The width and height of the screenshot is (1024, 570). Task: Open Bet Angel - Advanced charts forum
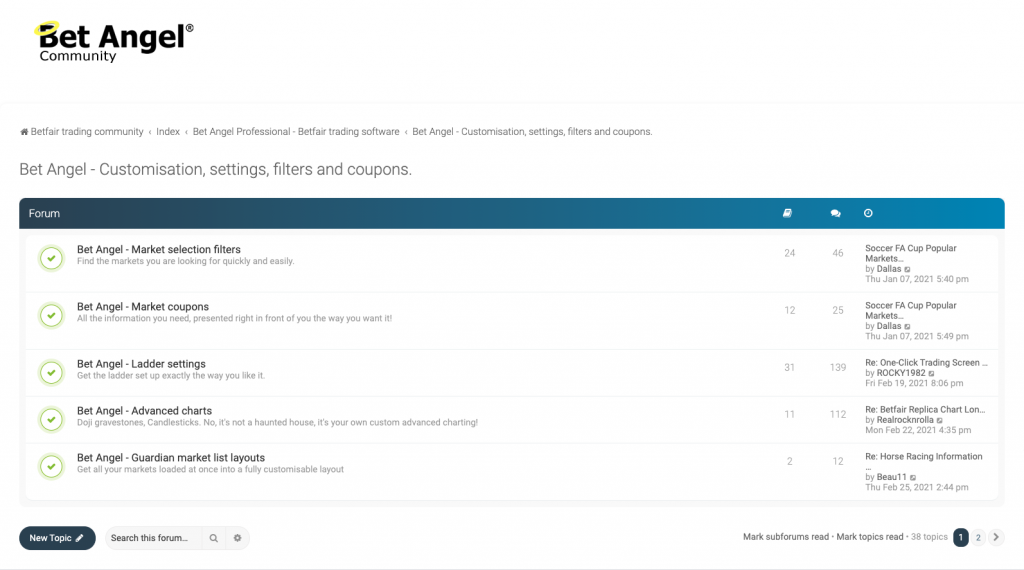click(x=144, y=411)
